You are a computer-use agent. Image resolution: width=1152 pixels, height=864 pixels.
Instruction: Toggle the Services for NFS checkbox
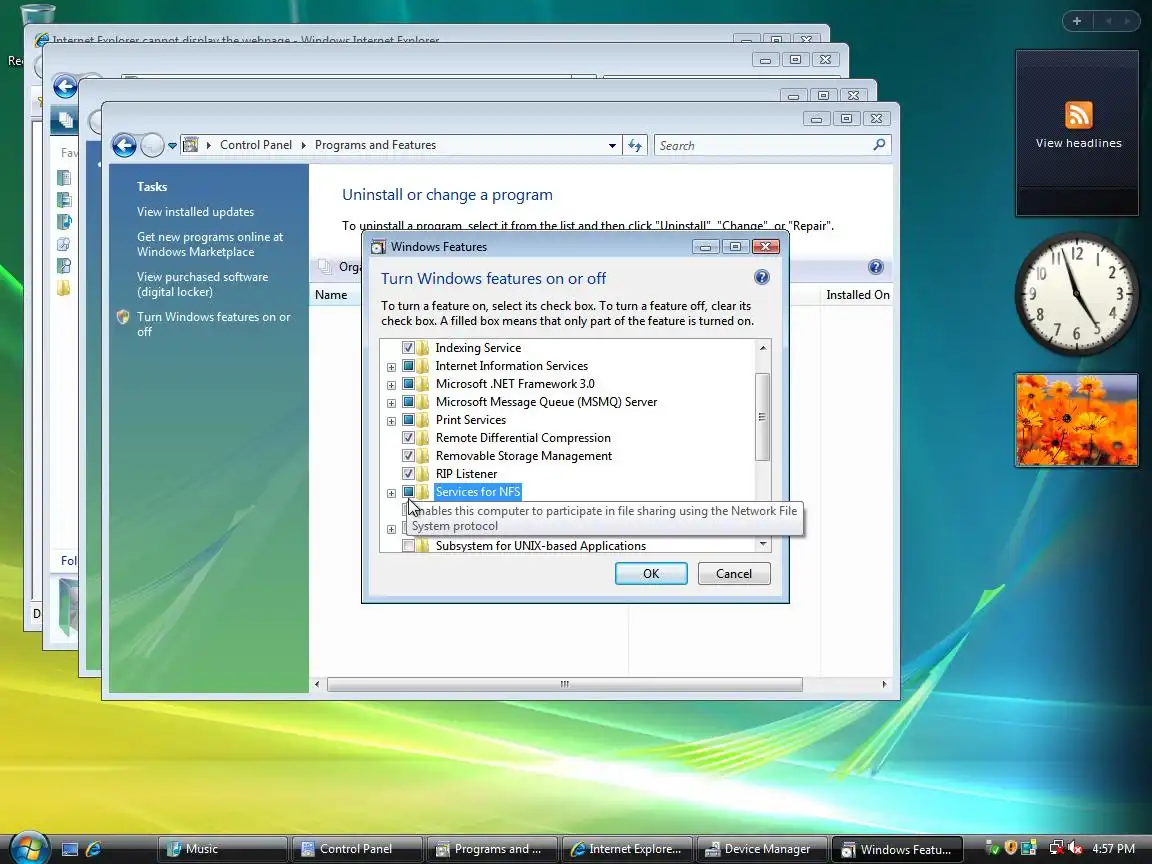408,492
